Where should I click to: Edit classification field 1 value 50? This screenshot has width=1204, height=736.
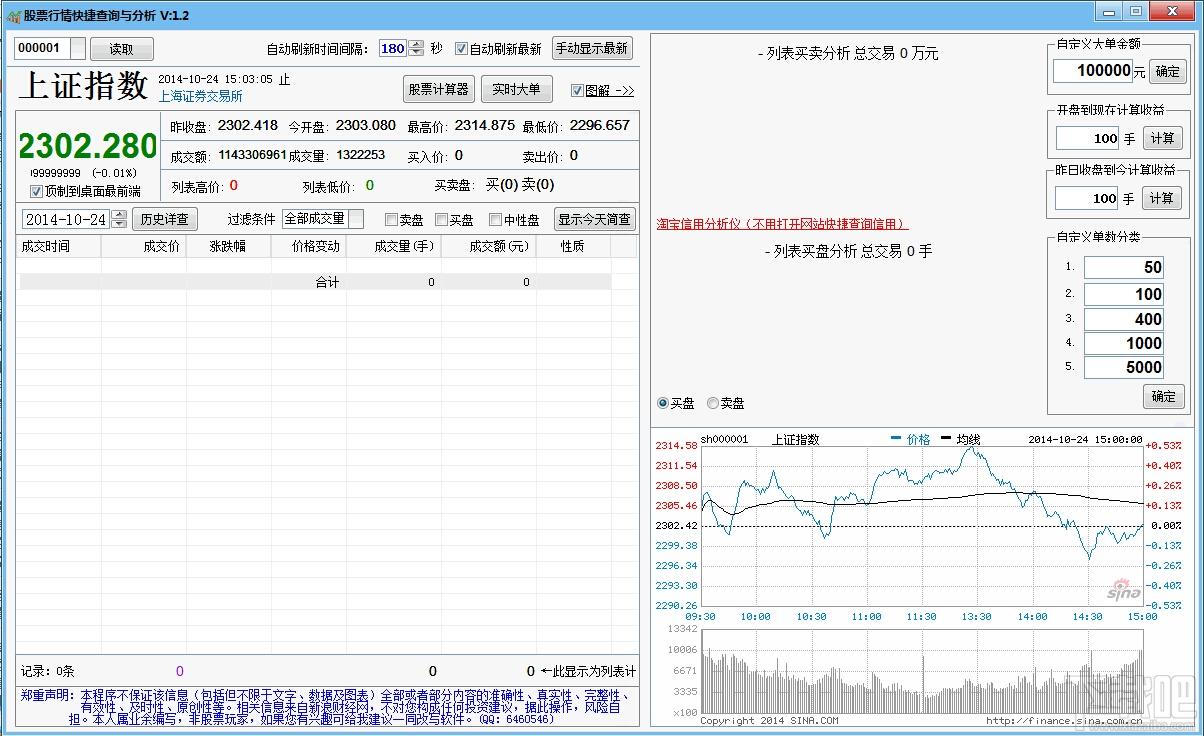point(1124,267)
